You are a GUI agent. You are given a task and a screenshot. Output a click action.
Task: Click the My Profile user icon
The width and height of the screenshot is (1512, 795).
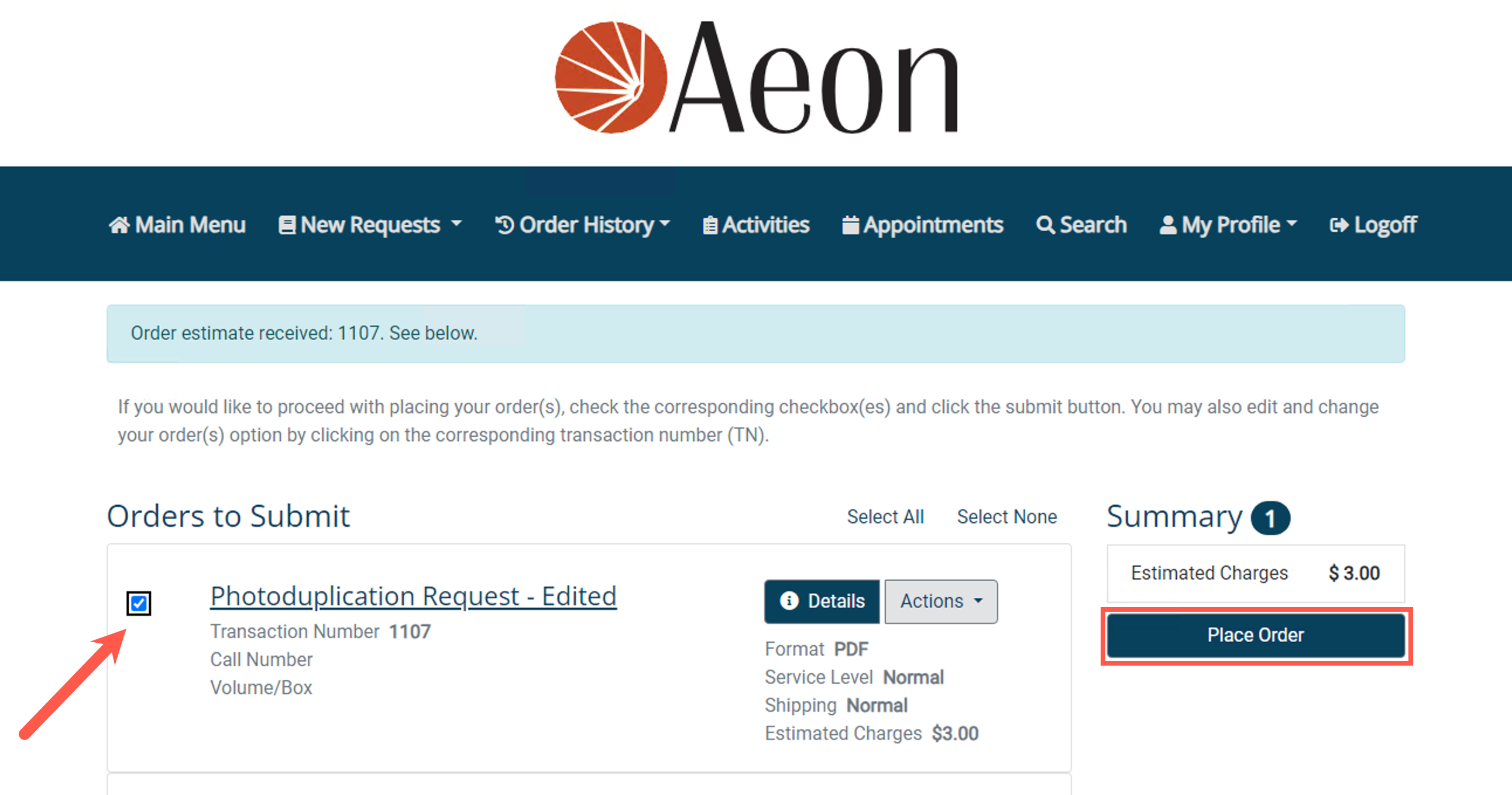1167,225
